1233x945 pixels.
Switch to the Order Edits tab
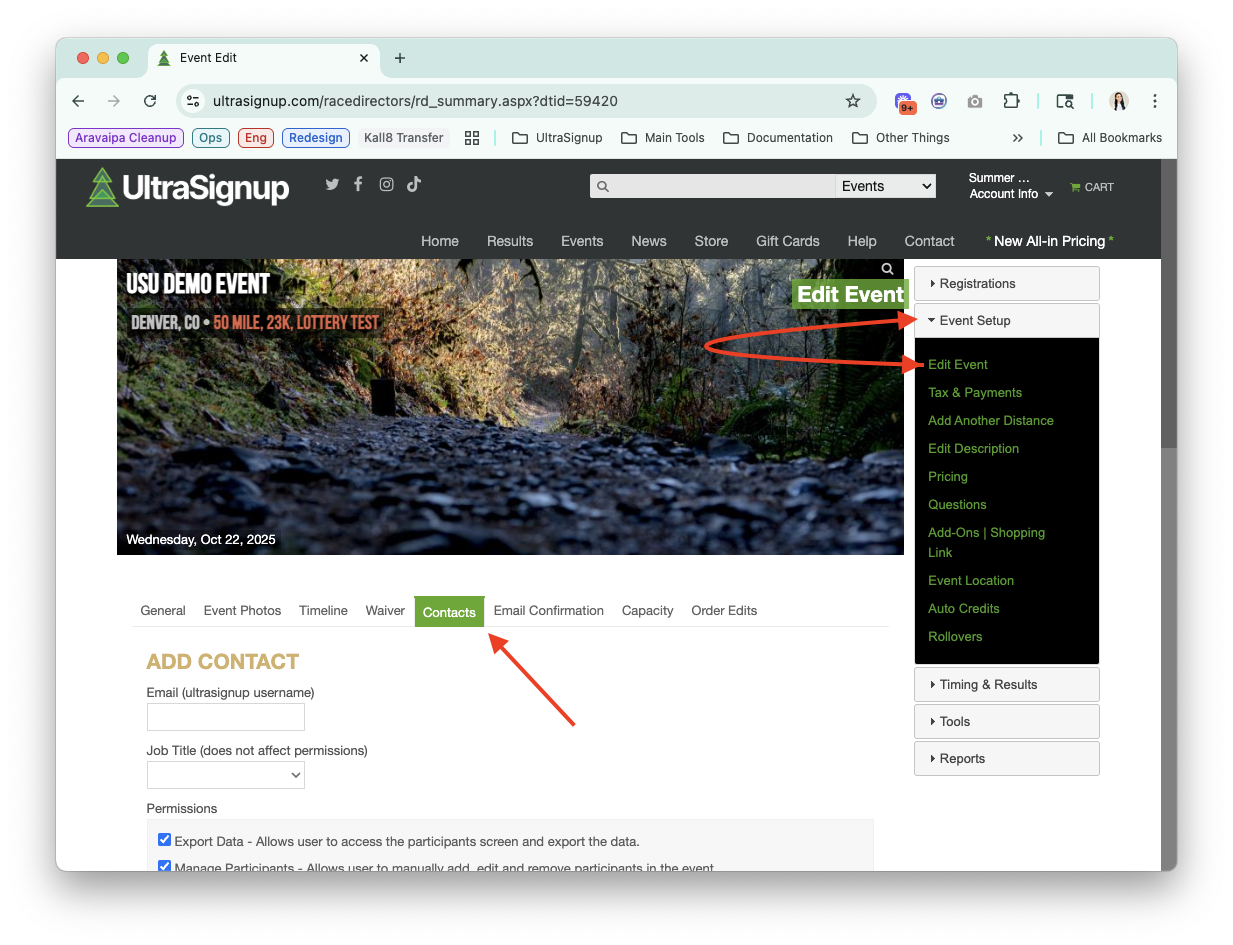click(724, 611)
